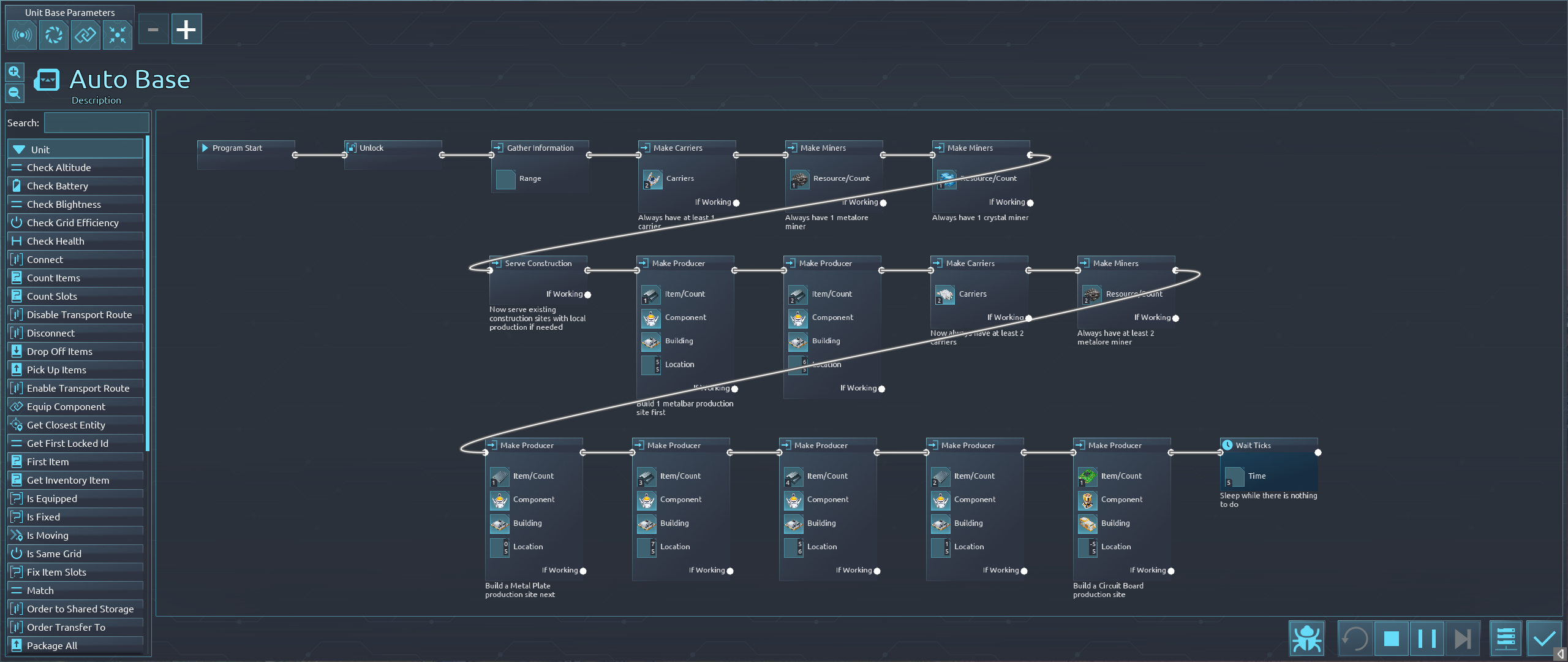Click the Auto Base behavior icon
The image size is (1568, 662).
pyautogui.click(x=47, y=80)
